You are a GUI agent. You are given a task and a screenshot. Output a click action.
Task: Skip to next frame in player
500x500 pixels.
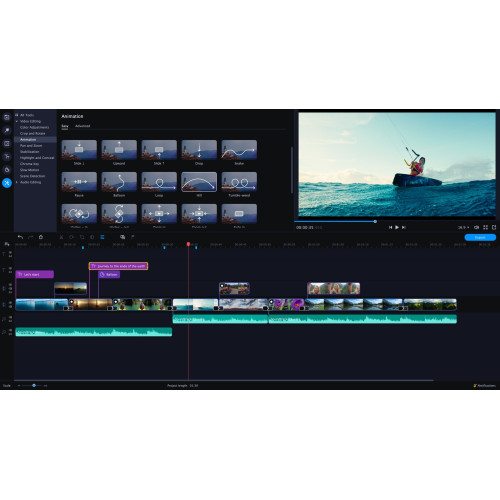click(x=404, y=227)
